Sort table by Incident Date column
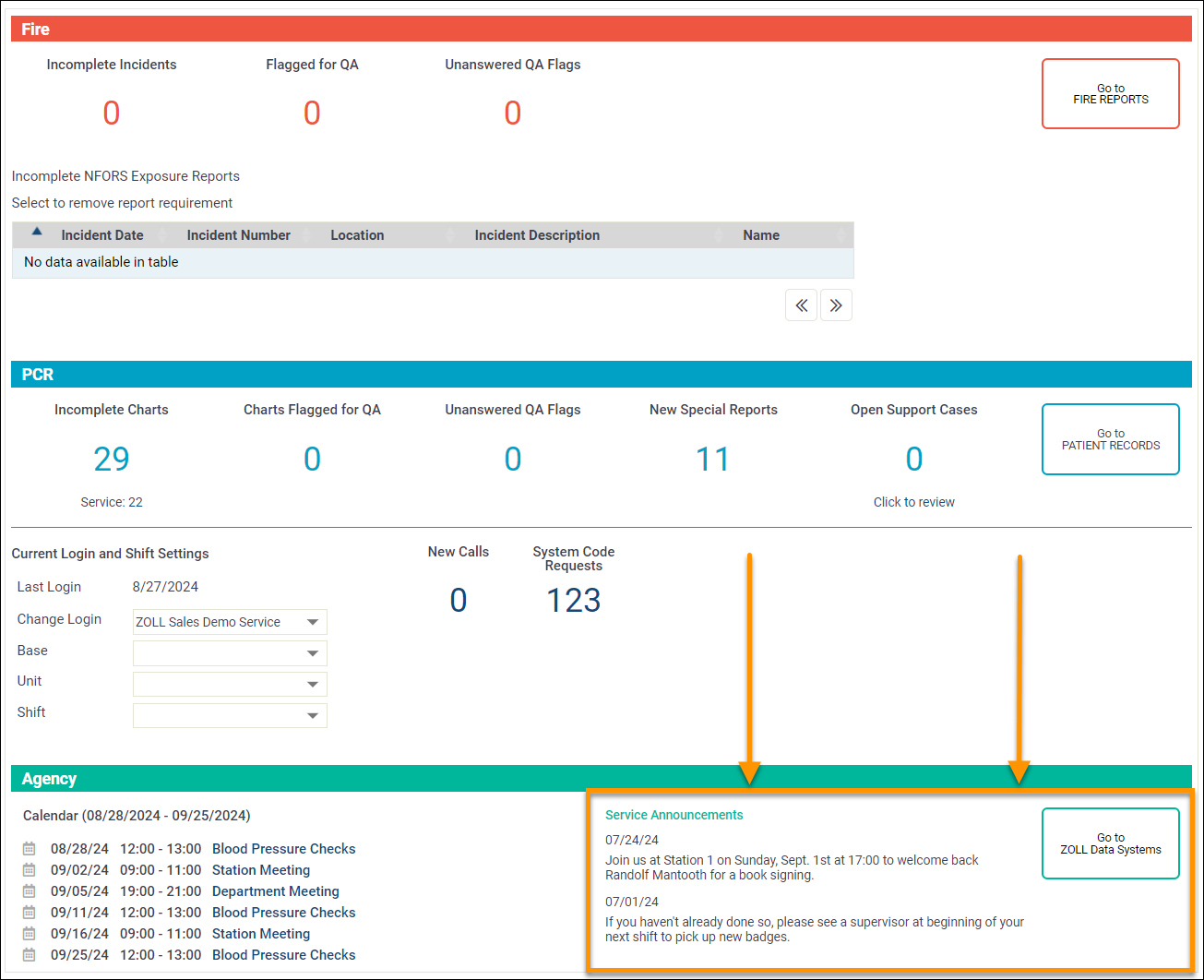 click(101, 235)
